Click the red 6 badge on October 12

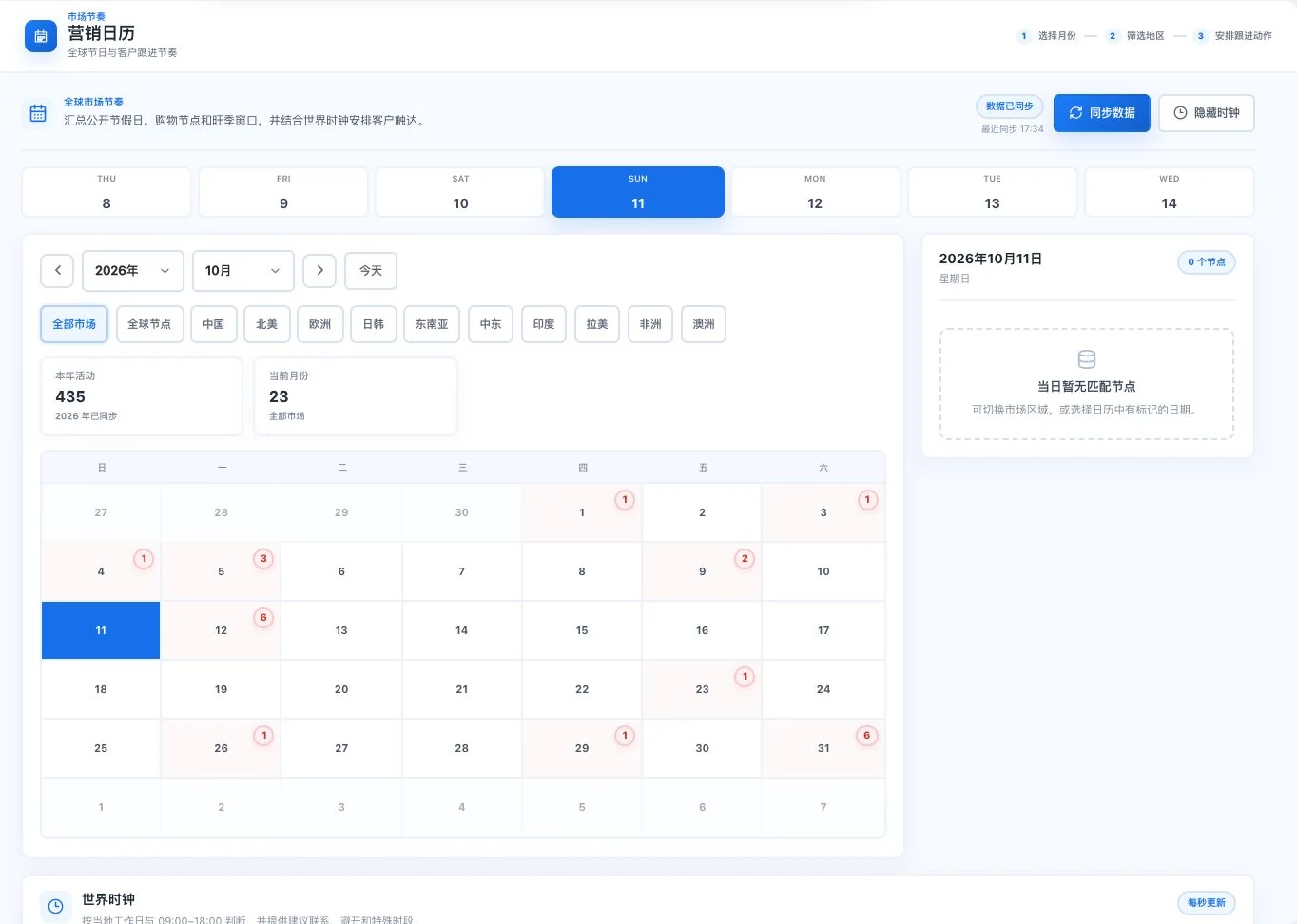coord(263,618)
